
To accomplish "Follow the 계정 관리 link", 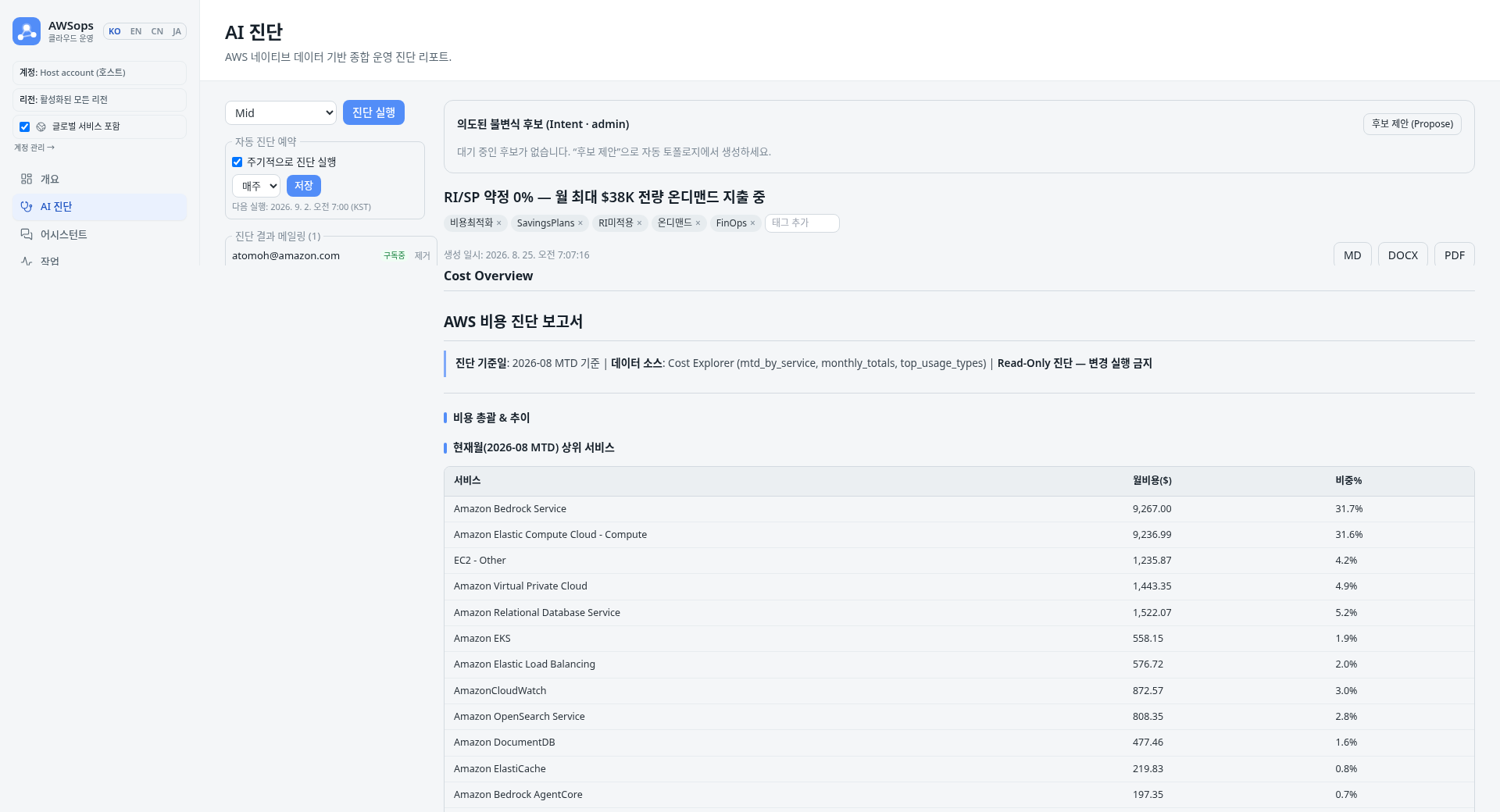I will click(34, 148).
